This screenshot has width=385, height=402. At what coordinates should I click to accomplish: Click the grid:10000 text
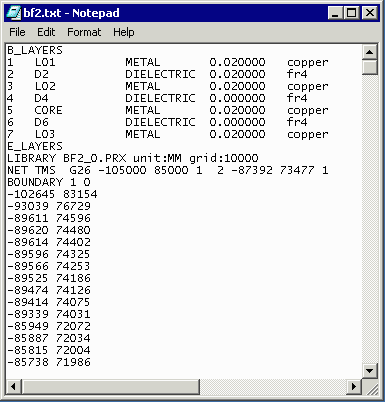(x=224, y=159)
